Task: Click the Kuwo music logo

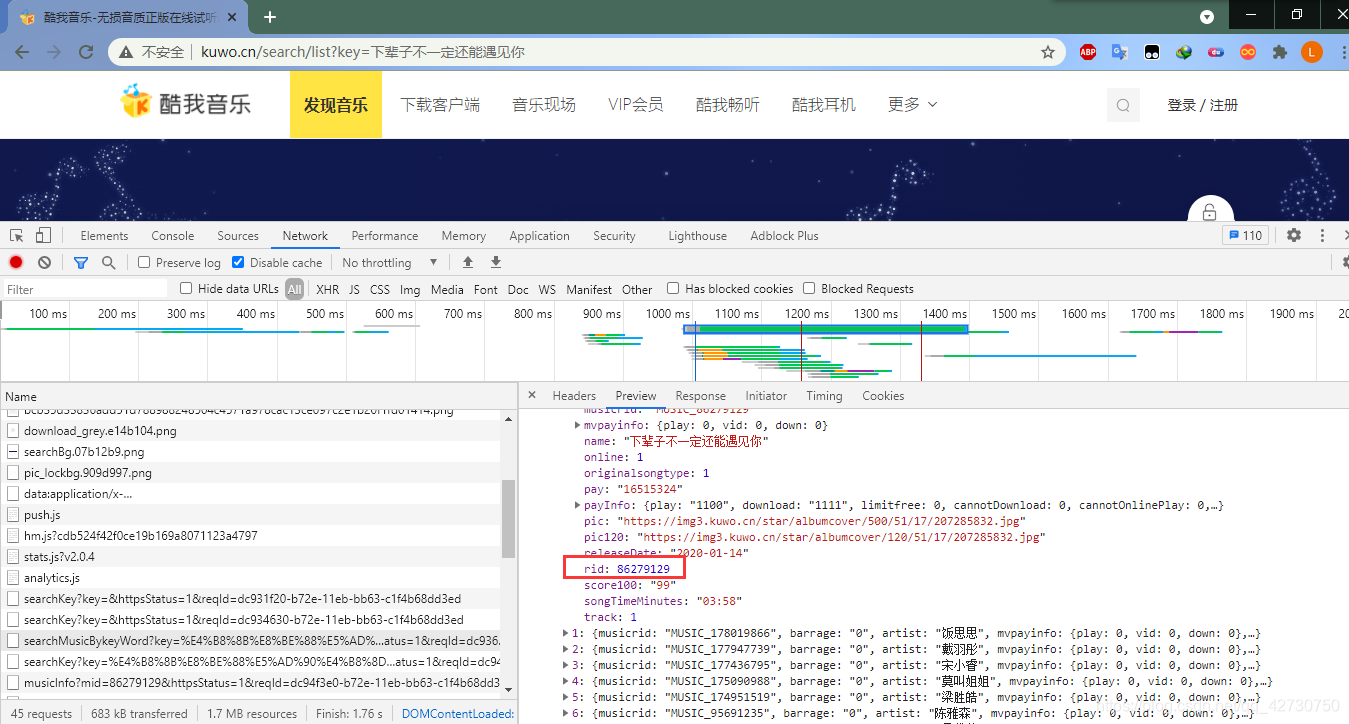Action: point(185,103)
